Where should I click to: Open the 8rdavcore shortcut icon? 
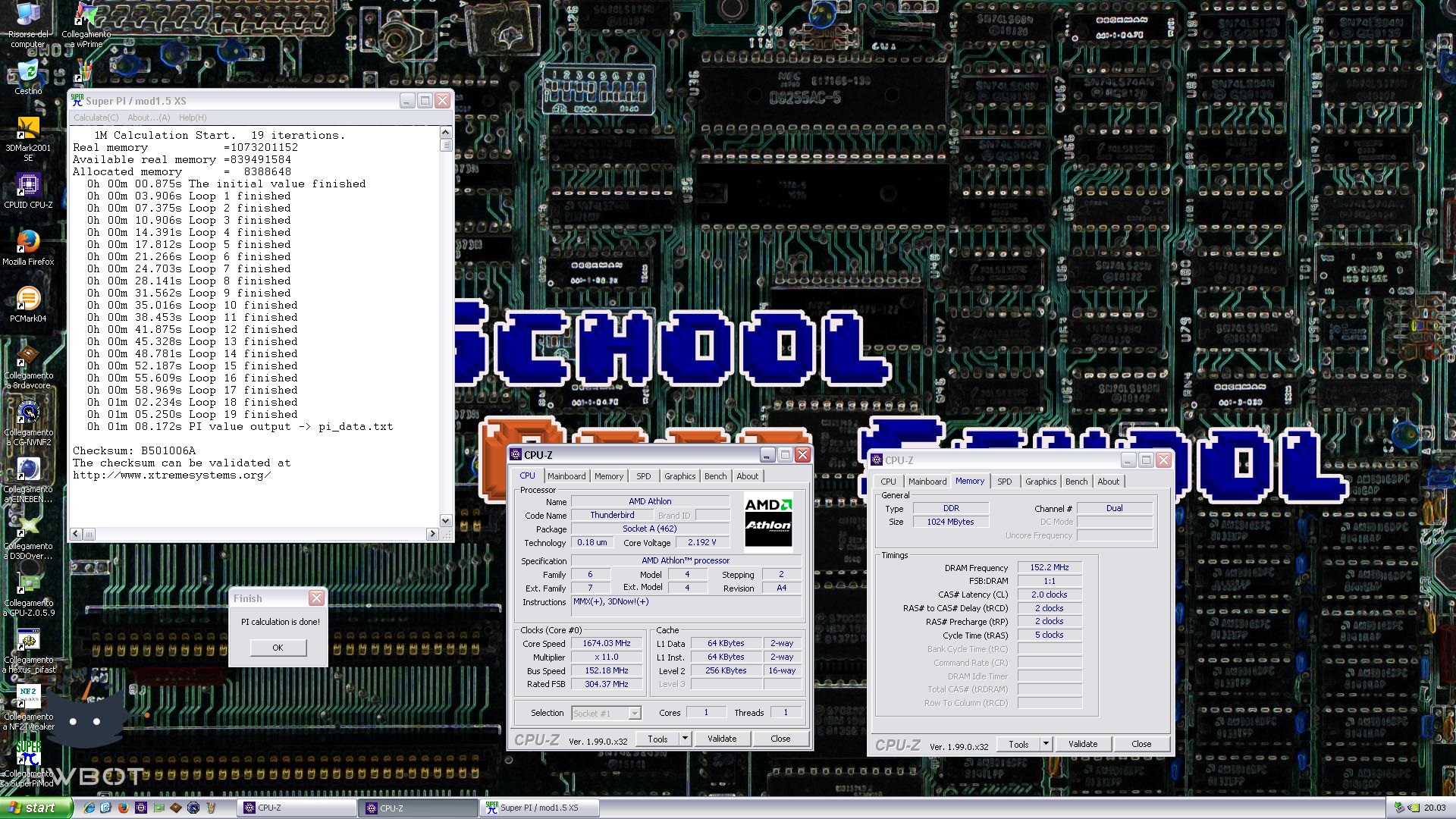click(28, 366)
